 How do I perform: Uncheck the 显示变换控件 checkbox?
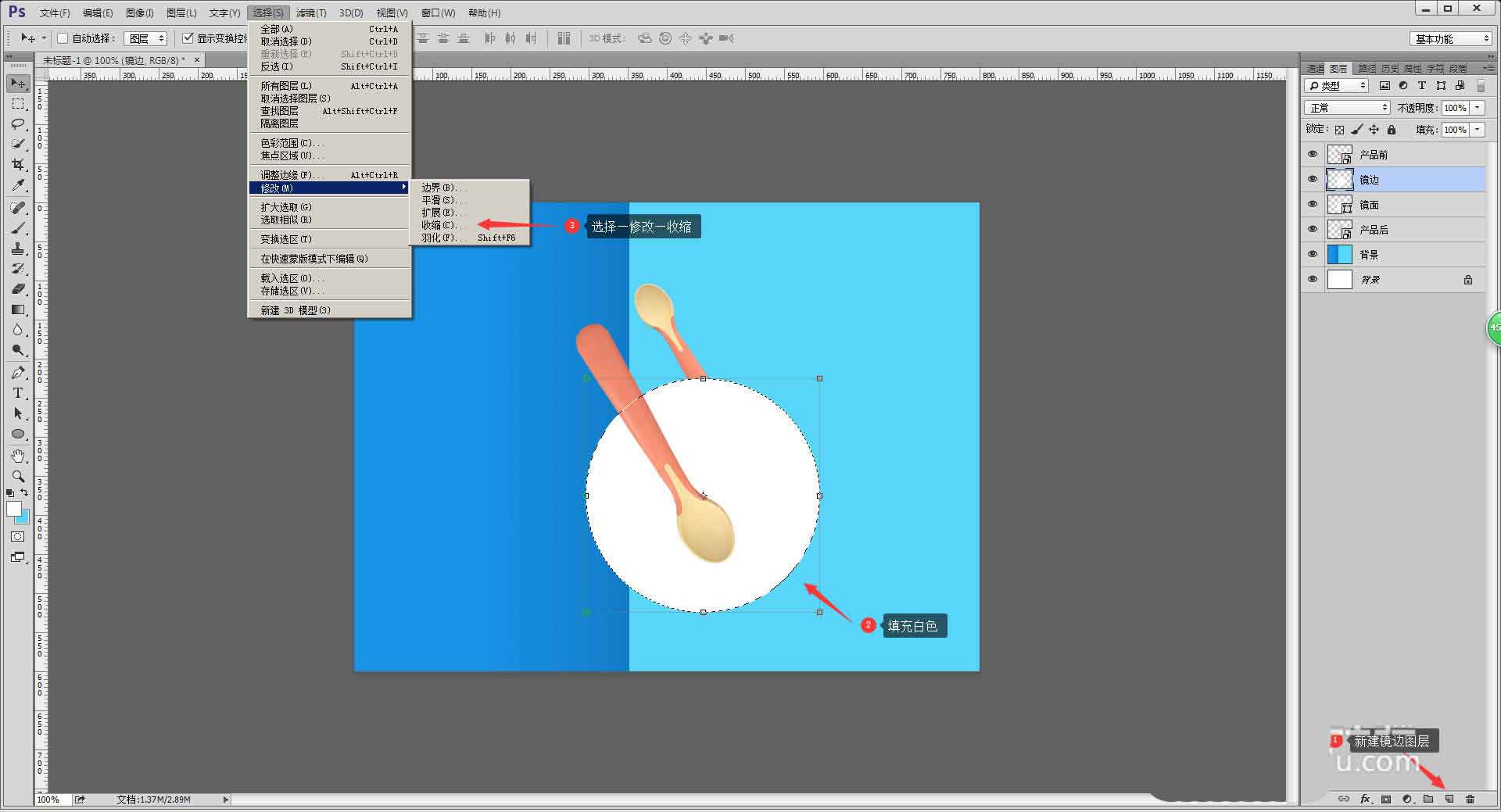[x=188, y=38]
